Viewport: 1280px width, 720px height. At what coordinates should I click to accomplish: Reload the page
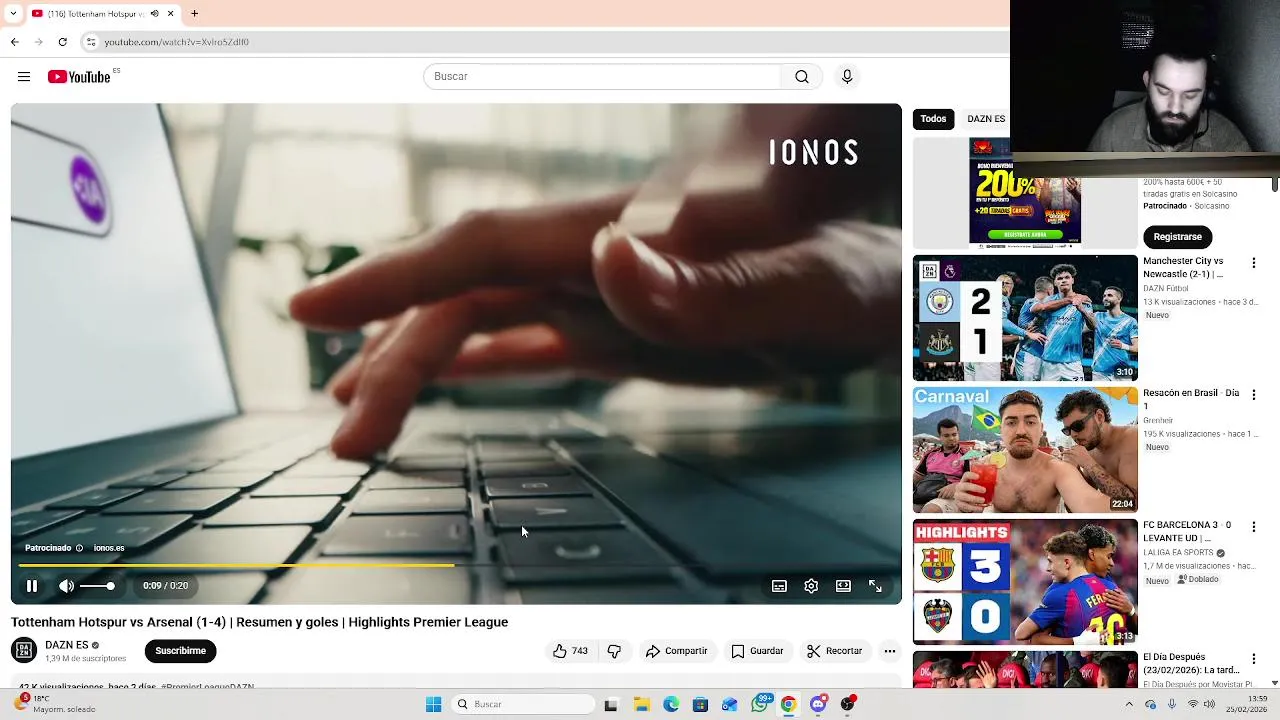click(62, 42)
